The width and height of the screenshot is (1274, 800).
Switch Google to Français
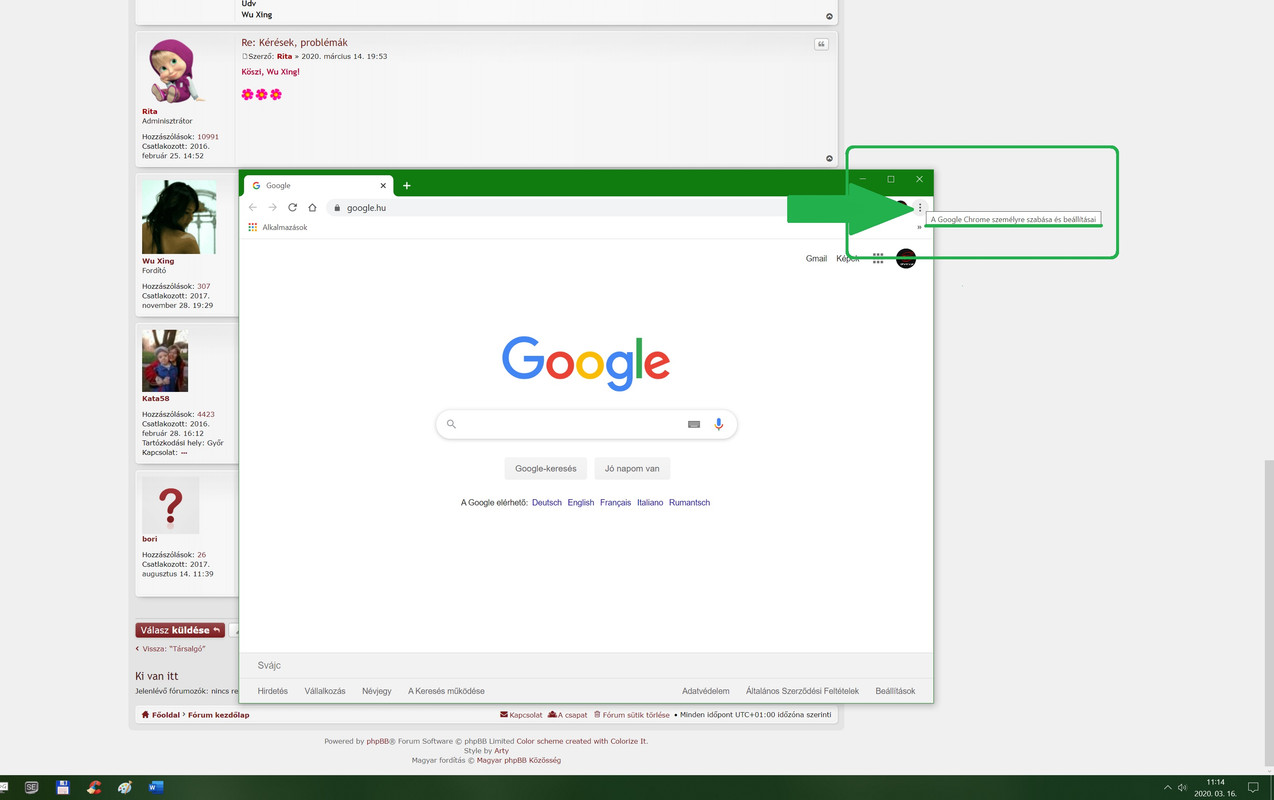tap(615, 502)
